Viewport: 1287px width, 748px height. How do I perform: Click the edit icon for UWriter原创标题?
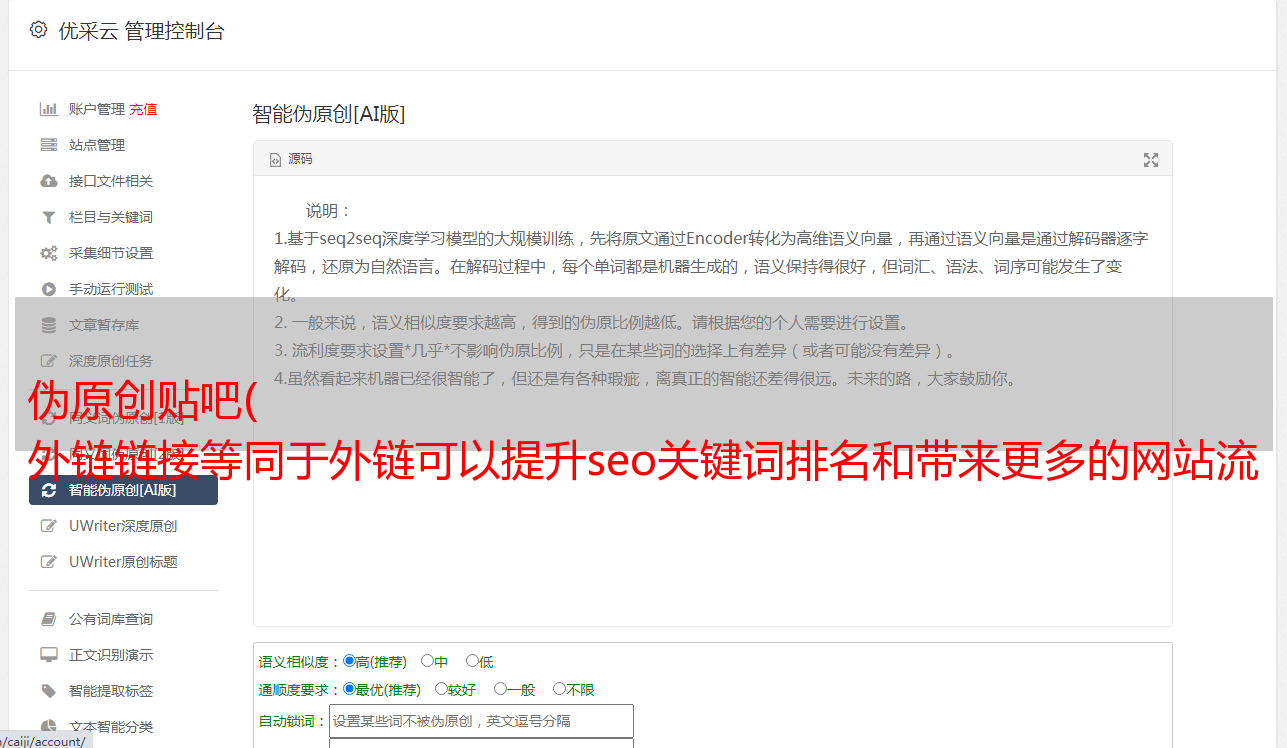click(x=48, y=562)
